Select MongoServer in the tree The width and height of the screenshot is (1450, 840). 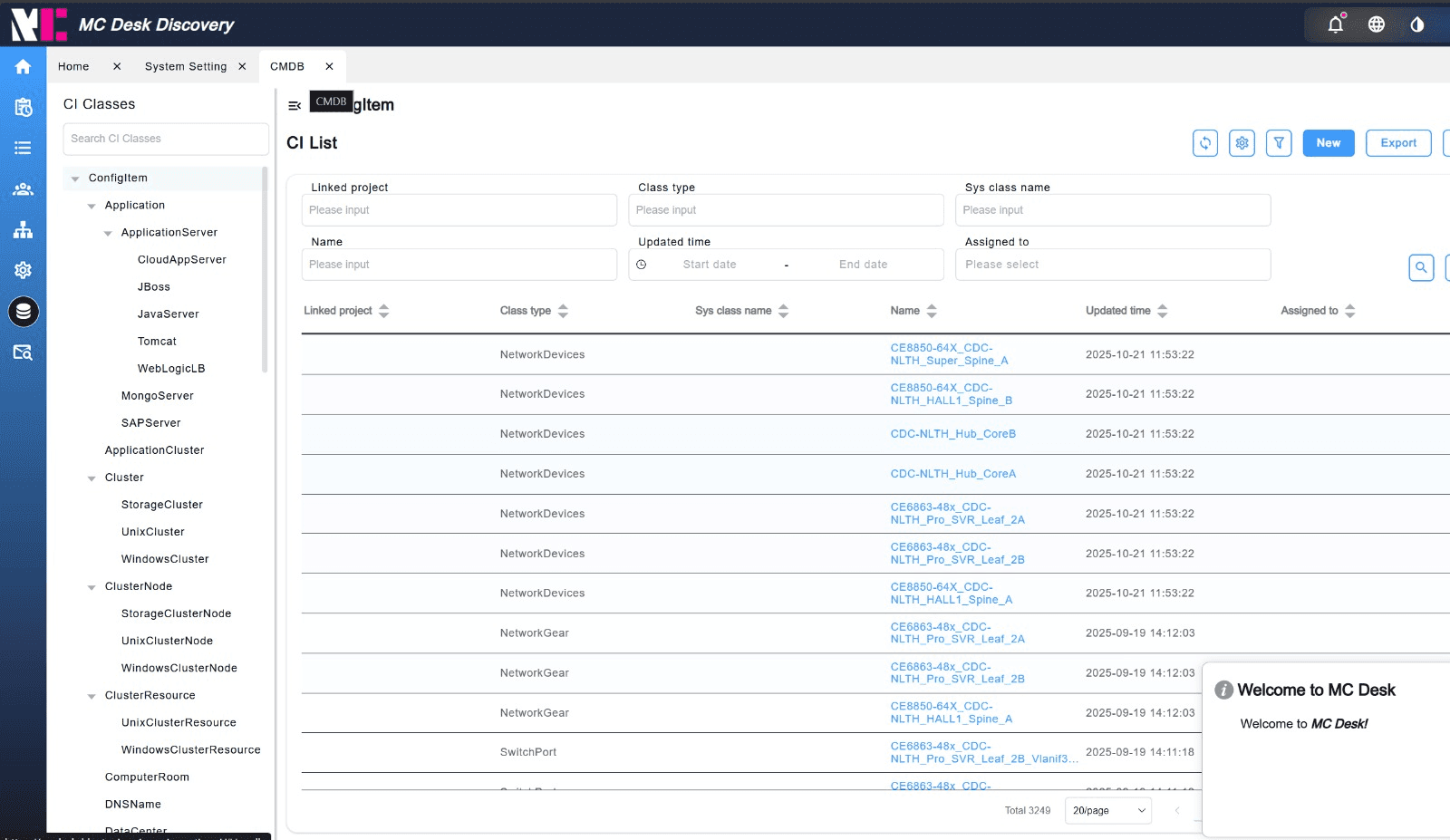[x=158, y=396]
